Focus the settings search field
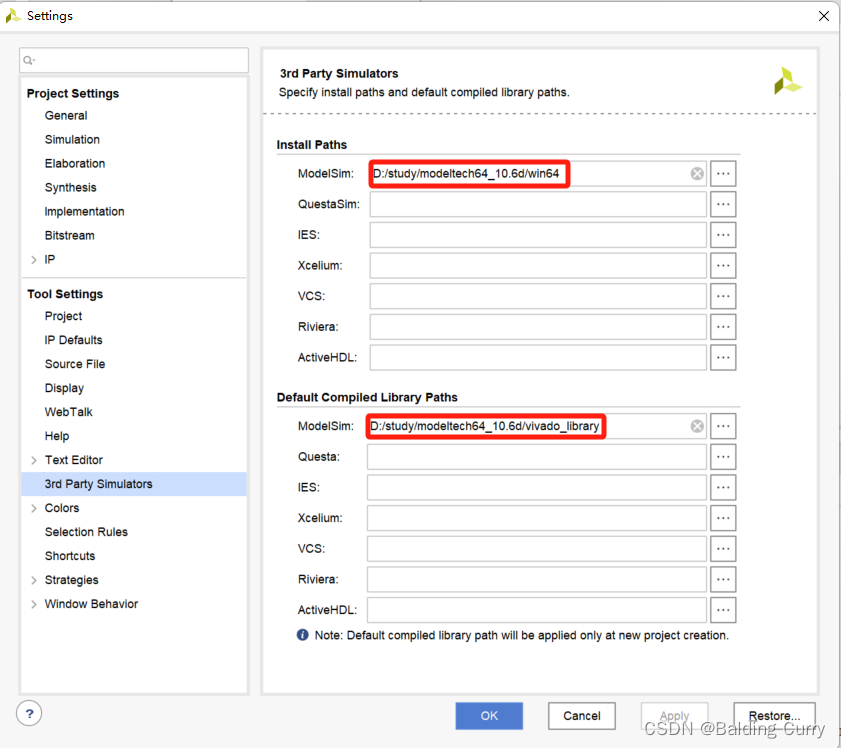This screenshot has height=748, width=841. [x=134, y=60]
